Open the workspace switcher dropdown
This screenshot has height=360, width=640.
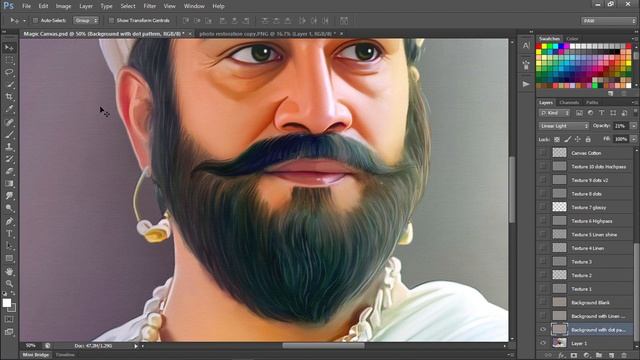(609, 21)
